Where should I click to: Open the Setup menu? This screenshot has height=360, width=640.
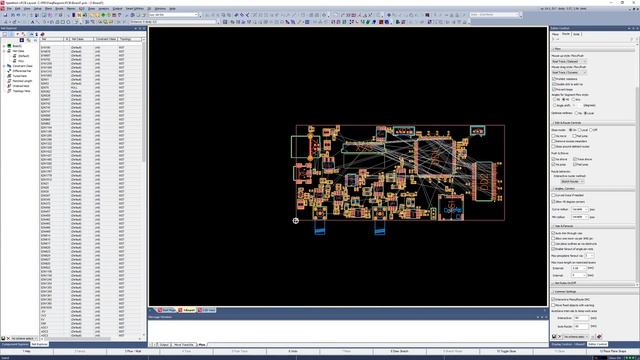38,9
